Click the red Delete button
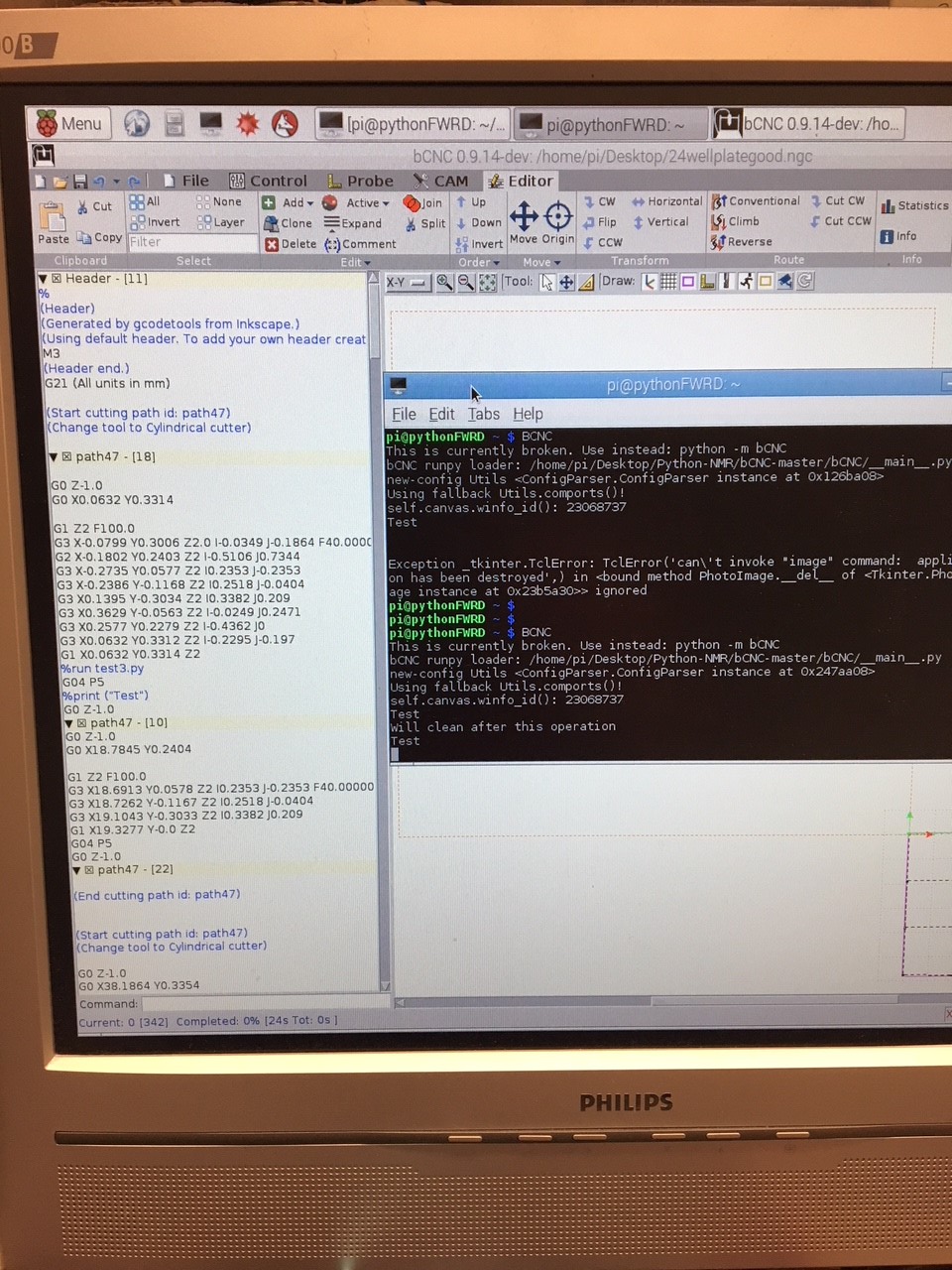Viewport: 952px width, 1270px height. coord(291,244)
